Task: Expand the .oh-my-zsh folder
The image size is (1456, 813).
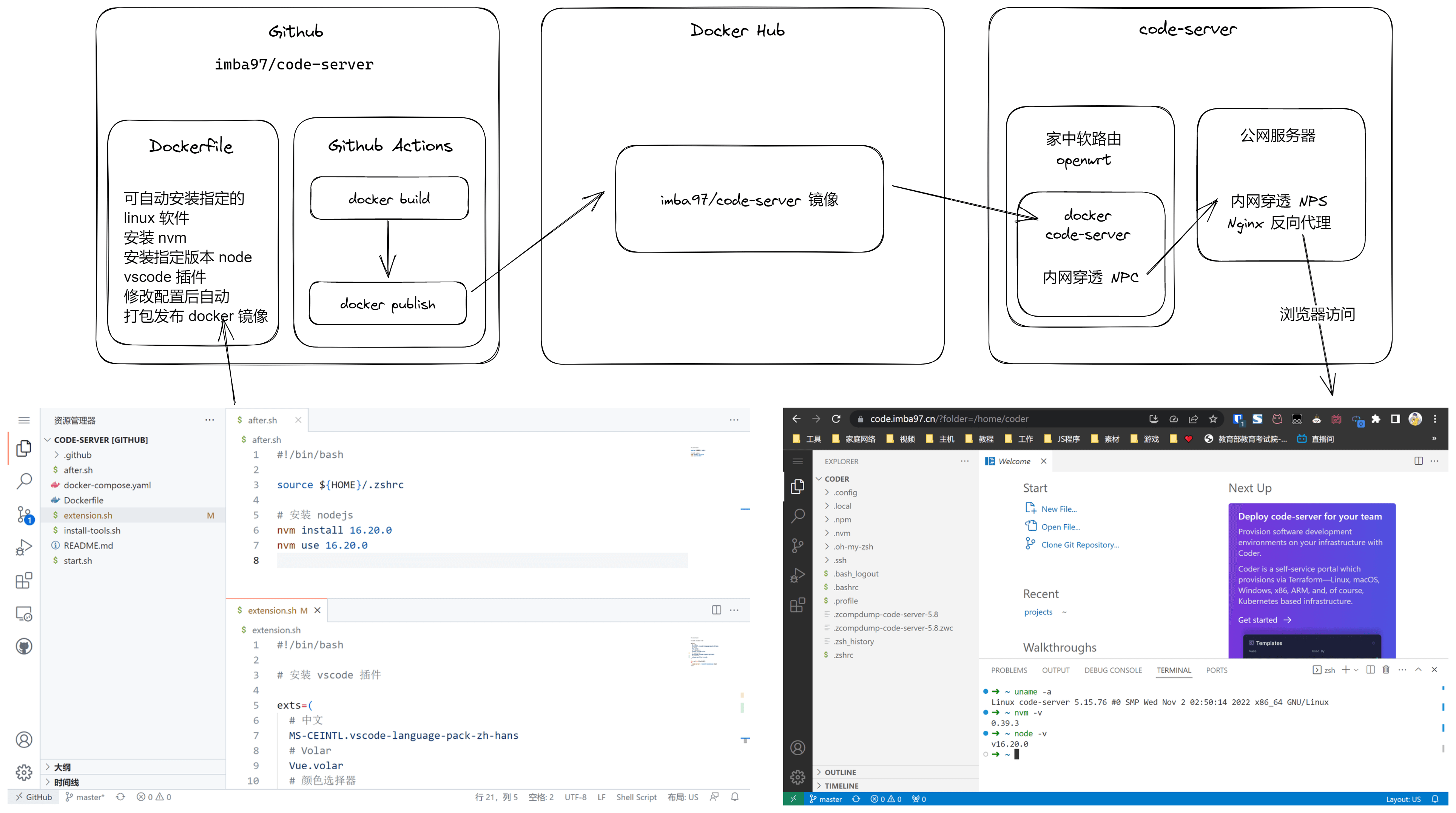Action: (853, 546)
